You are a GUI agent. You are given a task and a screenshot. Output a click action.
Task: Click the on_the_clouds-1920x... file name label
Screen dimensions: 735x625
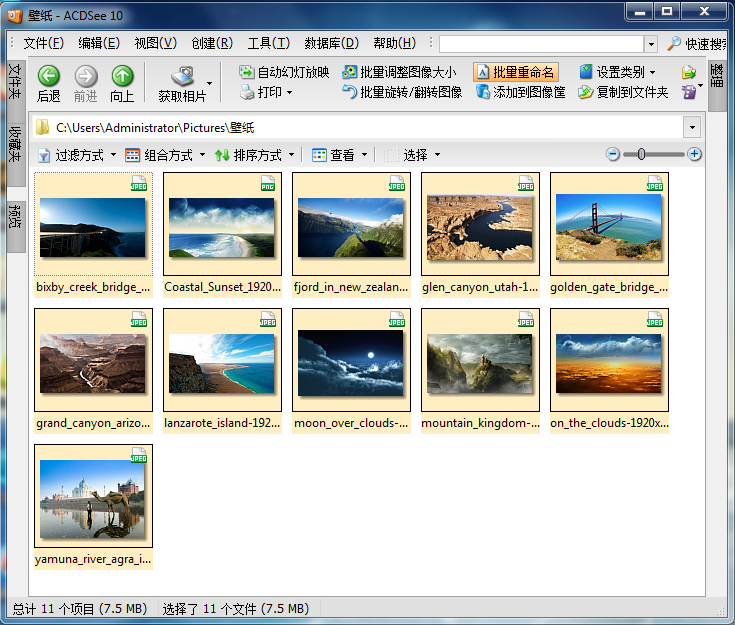pyautogui.click(x=609, y=423)
